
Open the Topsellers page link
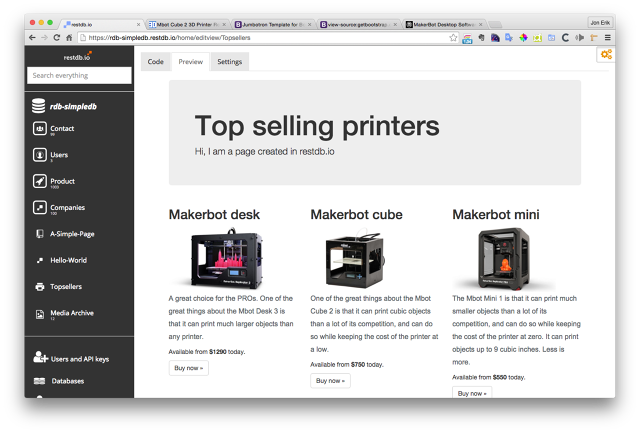pyautogui.click(x=66, y=287)
